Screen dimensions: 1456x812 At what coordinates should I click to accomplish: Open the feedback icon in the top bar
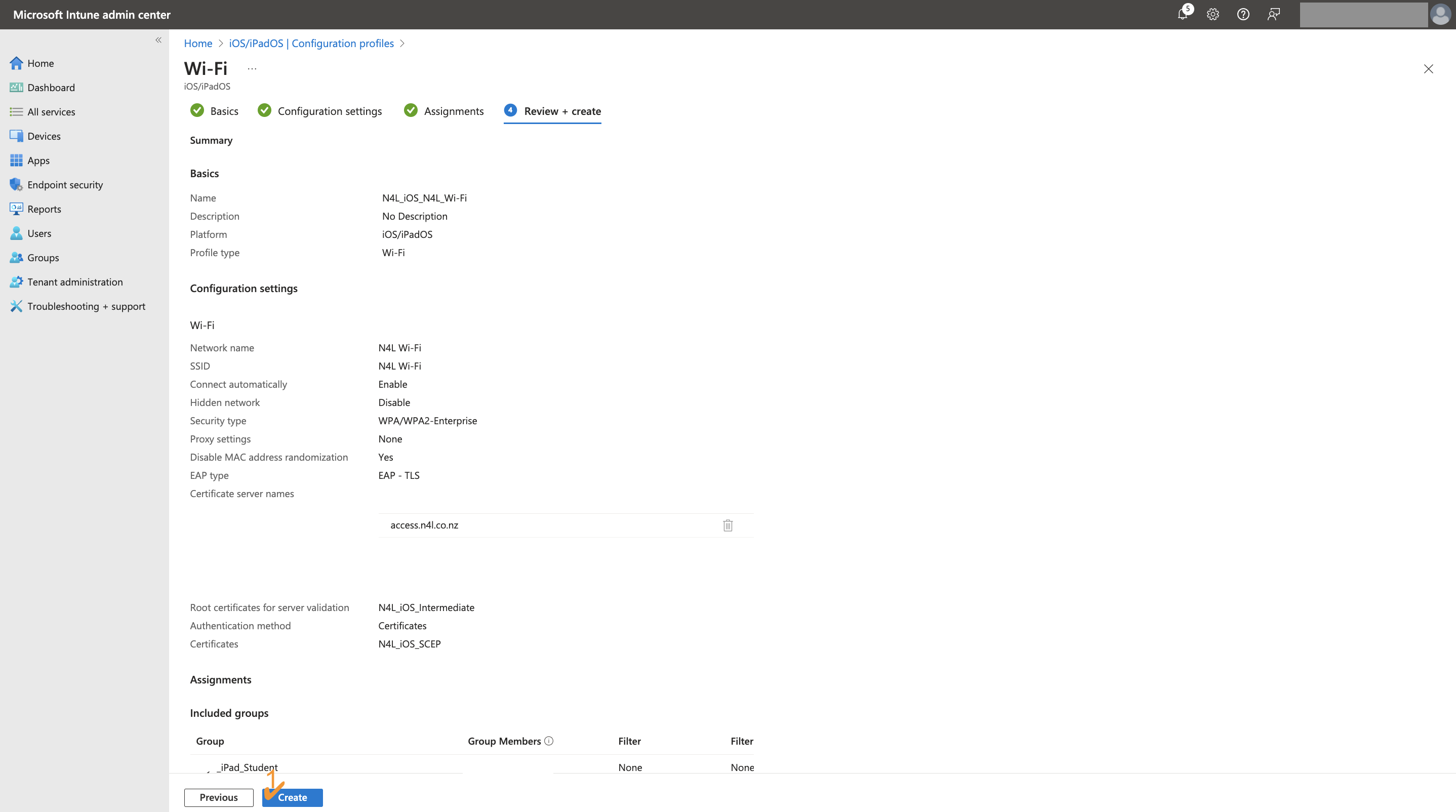(1273, 14)
